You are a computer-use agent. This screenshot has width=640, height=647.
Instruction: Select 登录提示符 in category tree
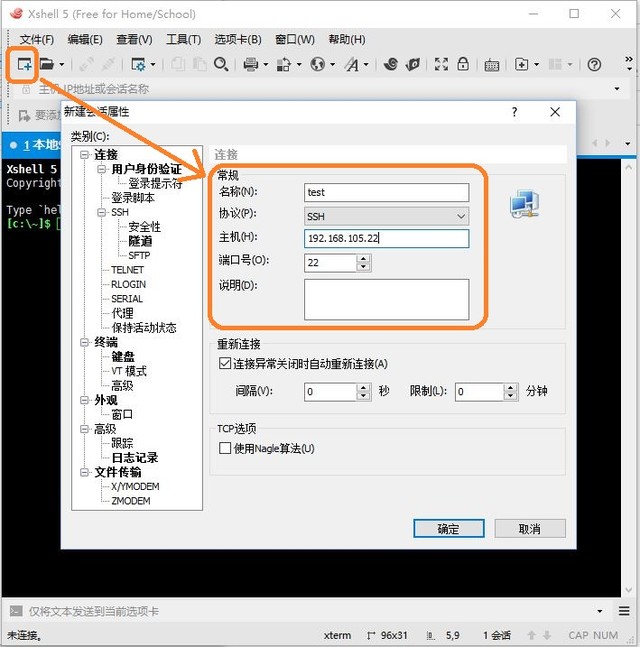point(155,183)
